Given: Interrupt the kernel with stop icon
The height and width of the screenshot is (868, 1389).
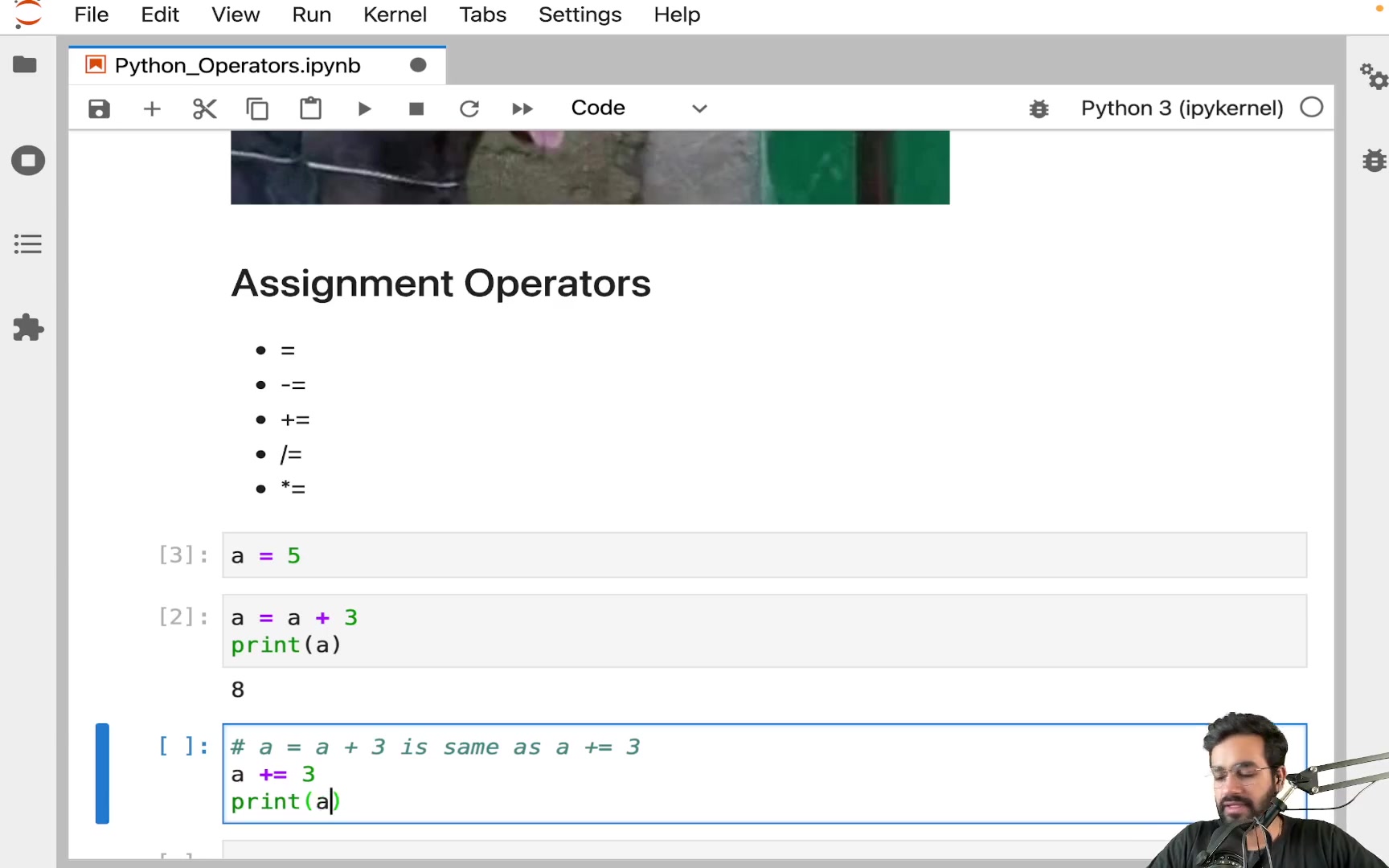Looking at the screenshot, I should pyautogui.click(x=416, y=108).
